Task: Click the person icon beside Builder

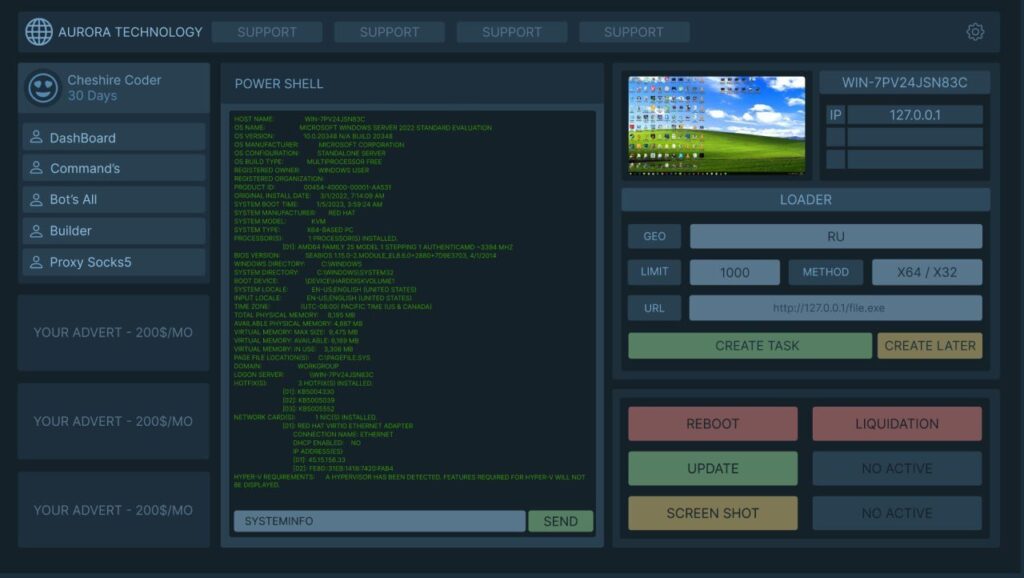Action: pyautogui.click(x=36, y=231)
